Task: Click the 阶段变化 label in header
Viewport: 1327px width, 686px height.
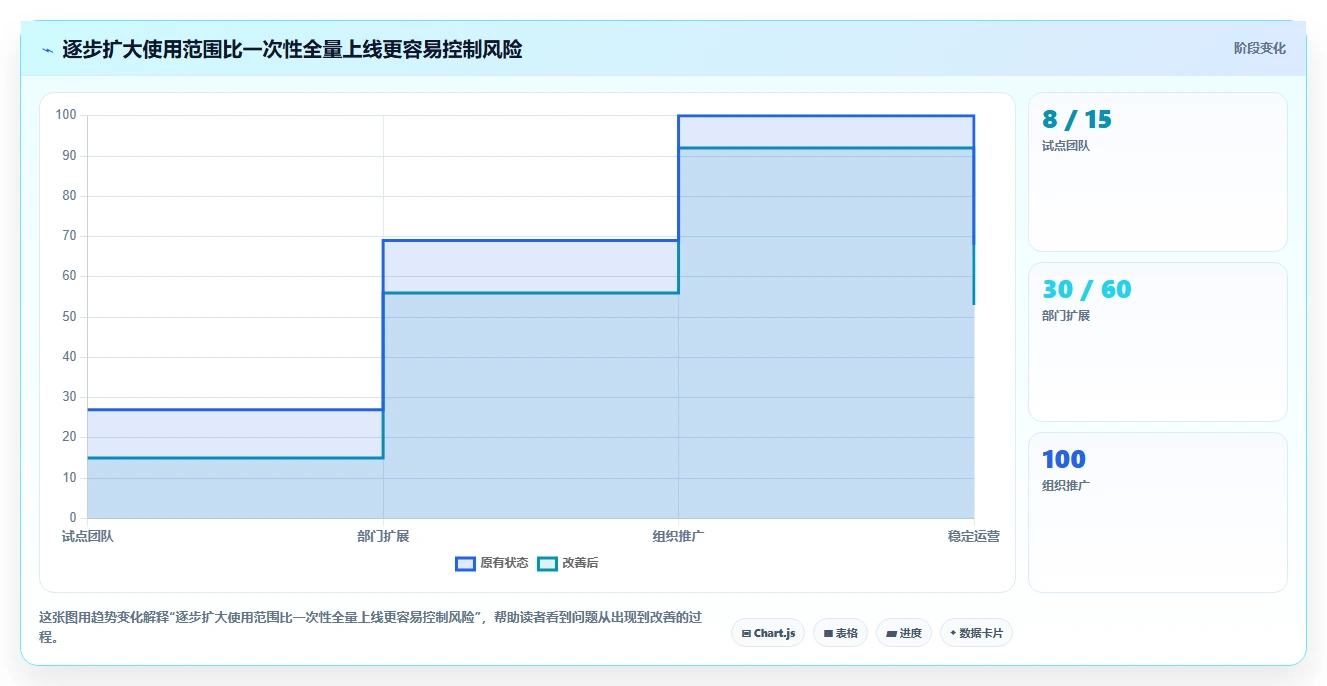Action: point(1259,48)
